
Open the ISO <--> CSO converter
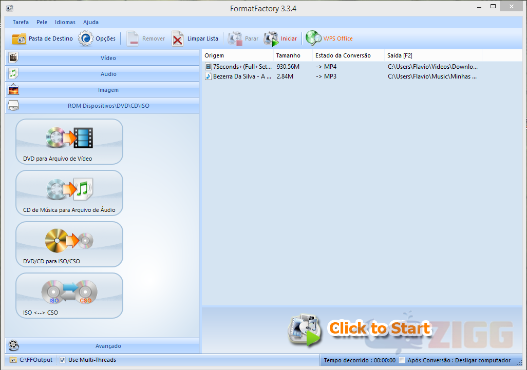[69, 295]
